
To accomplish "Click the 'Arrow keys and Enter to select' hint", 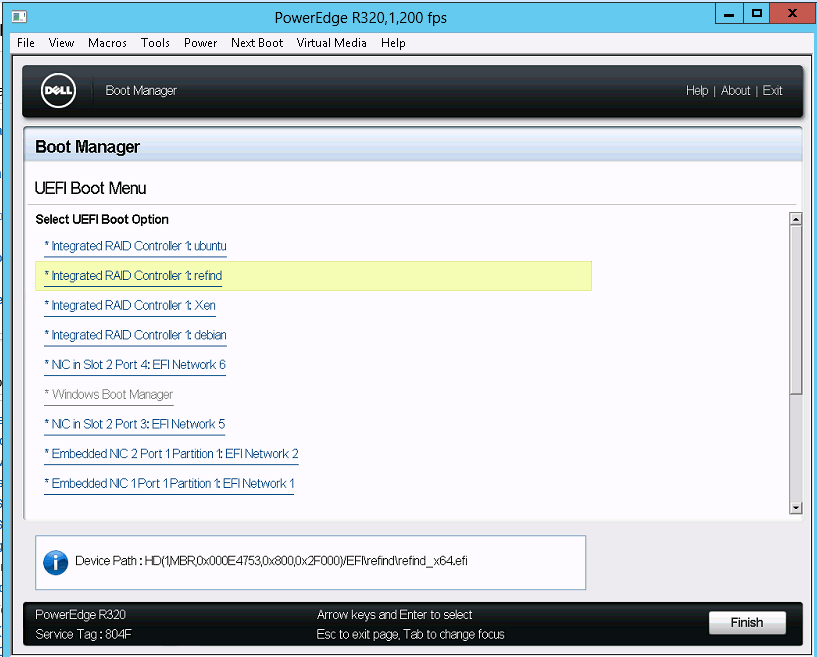I will click(394, 615).
